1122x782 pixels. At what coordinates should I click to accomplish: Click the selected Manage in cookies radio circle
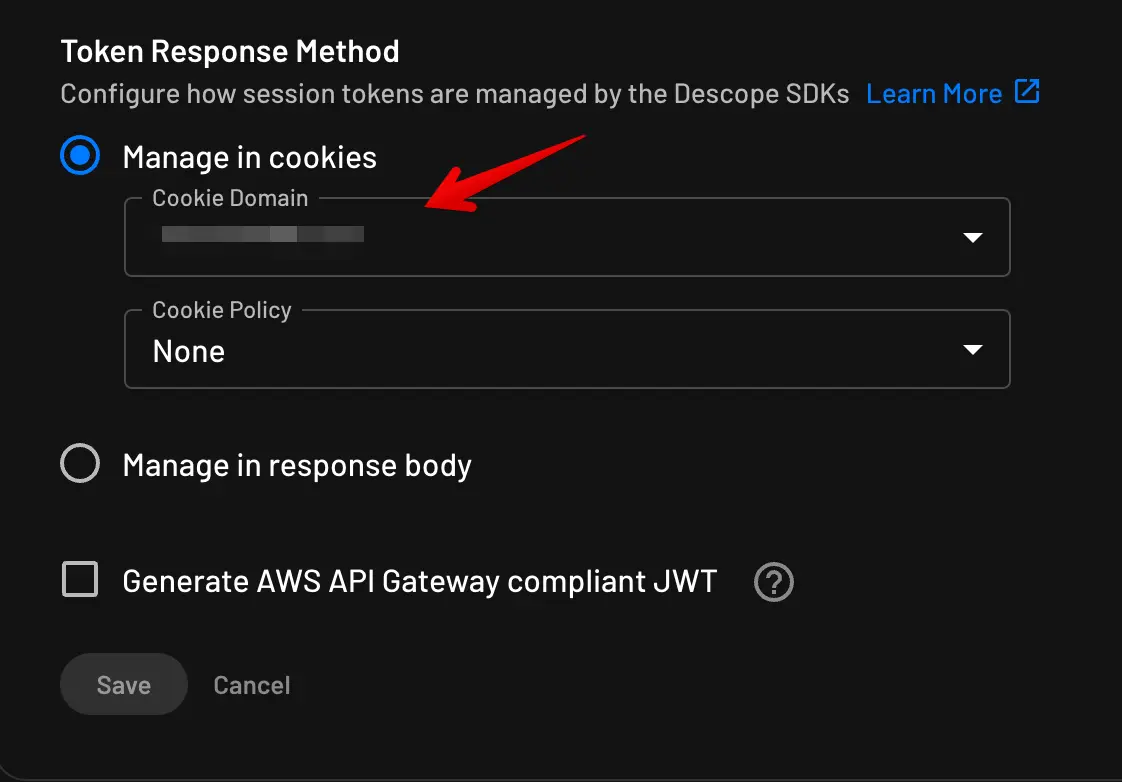tap(80, 156)
